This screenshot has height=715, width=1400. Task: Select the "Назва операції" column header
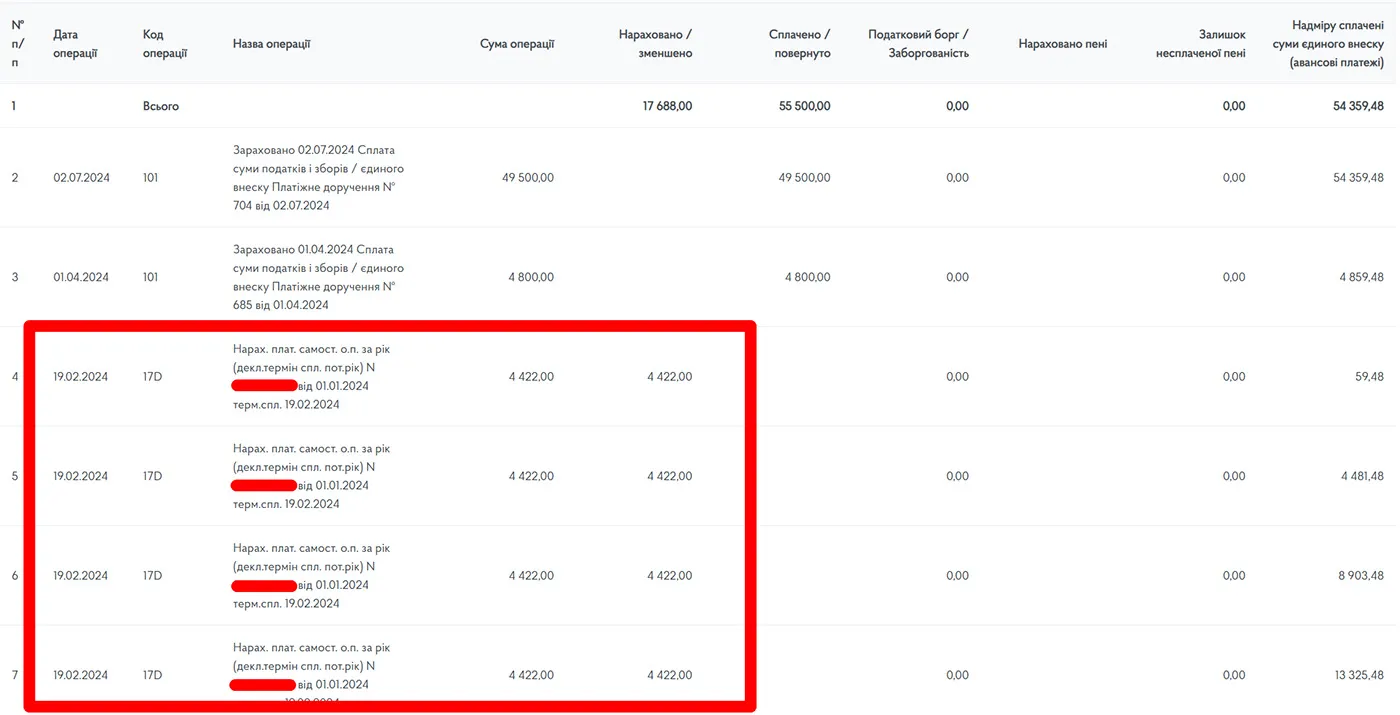coord(271,44)
